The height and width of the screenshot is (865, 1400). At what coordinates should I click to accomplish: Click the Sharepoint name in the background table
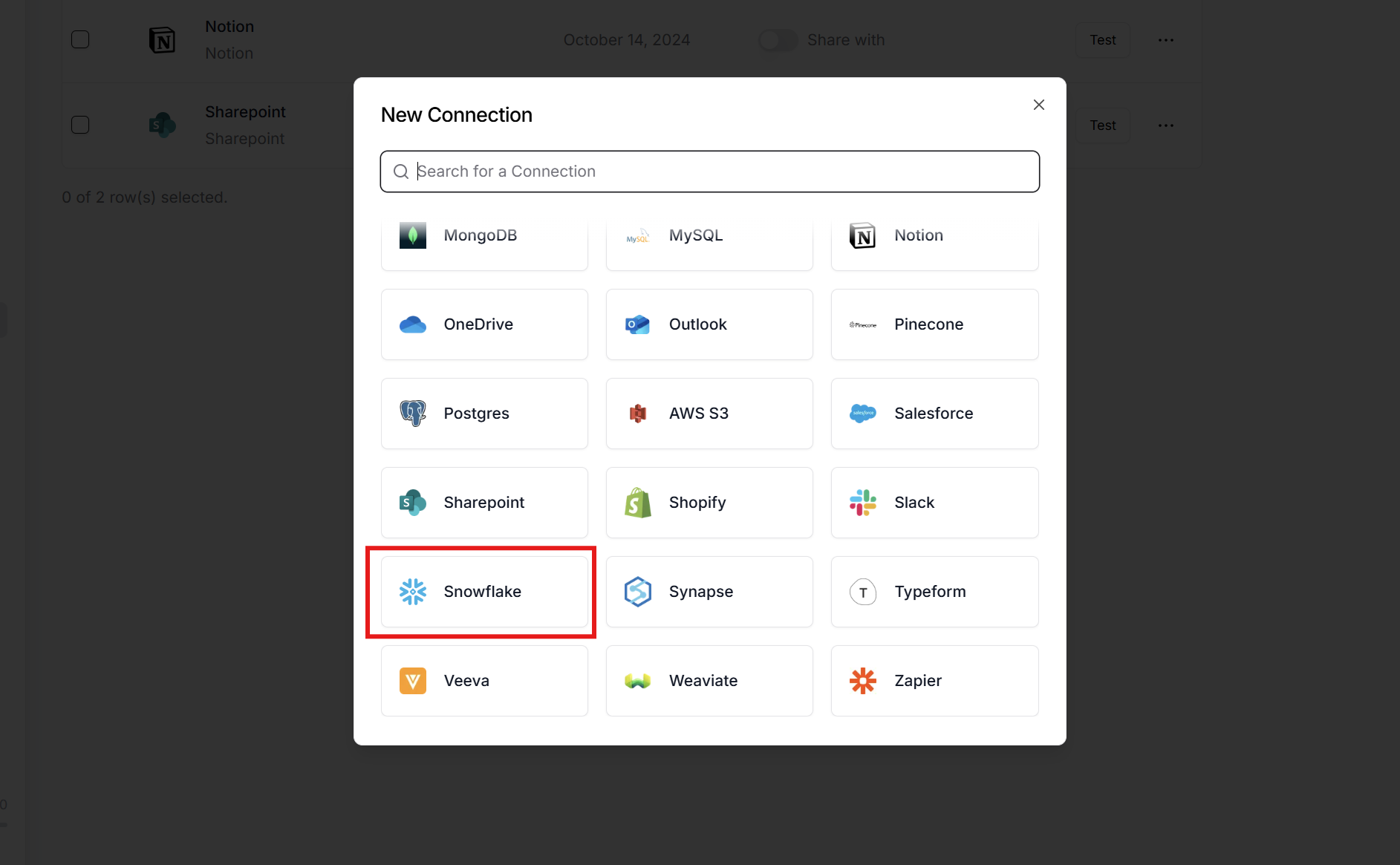pyautogui.click(x=245, y=112)
